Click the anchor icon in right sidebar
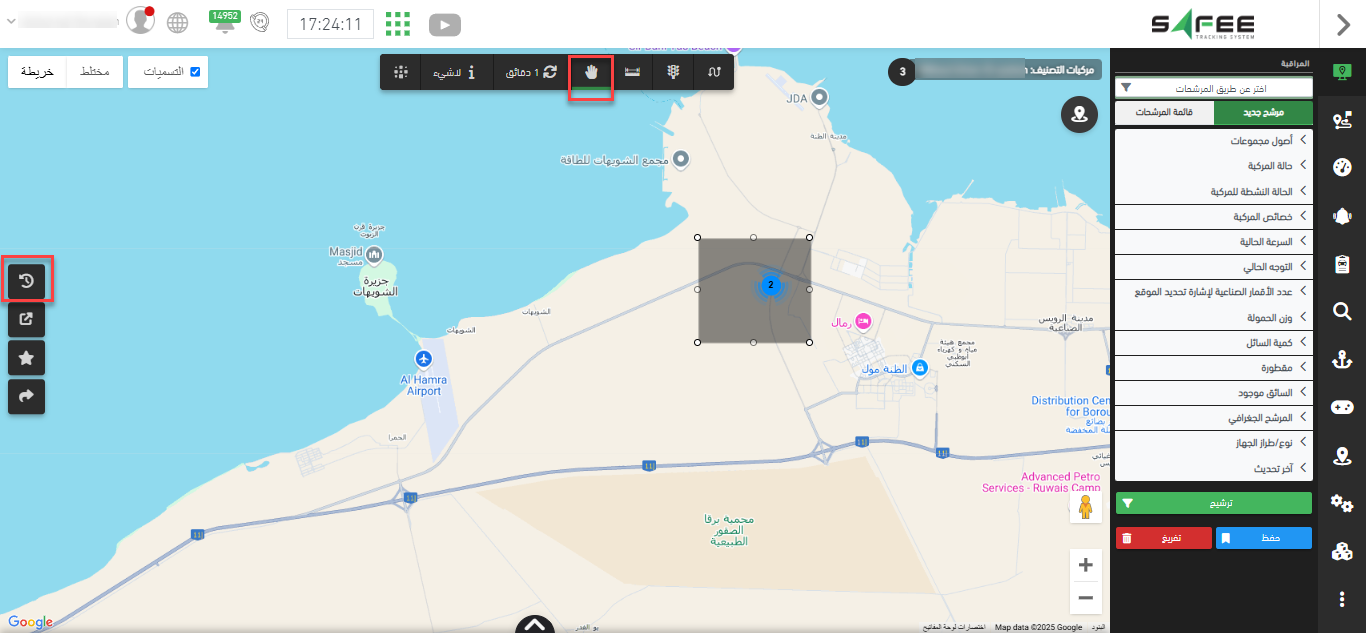 pyautogui.click(x=1342, y=360)
